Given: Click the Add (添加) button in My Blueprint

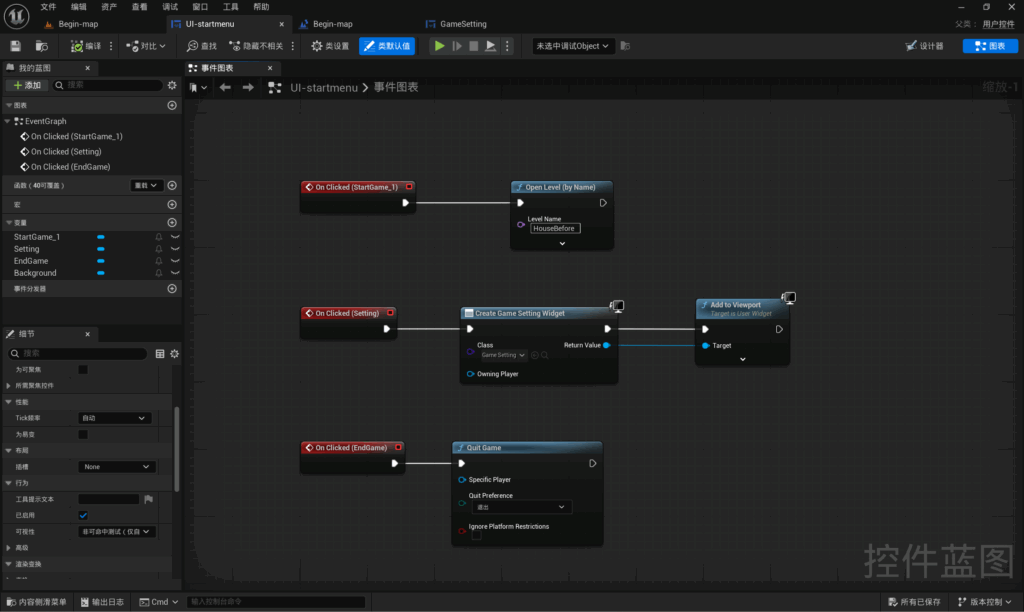Looking at the screenshot, I should 27,85.
